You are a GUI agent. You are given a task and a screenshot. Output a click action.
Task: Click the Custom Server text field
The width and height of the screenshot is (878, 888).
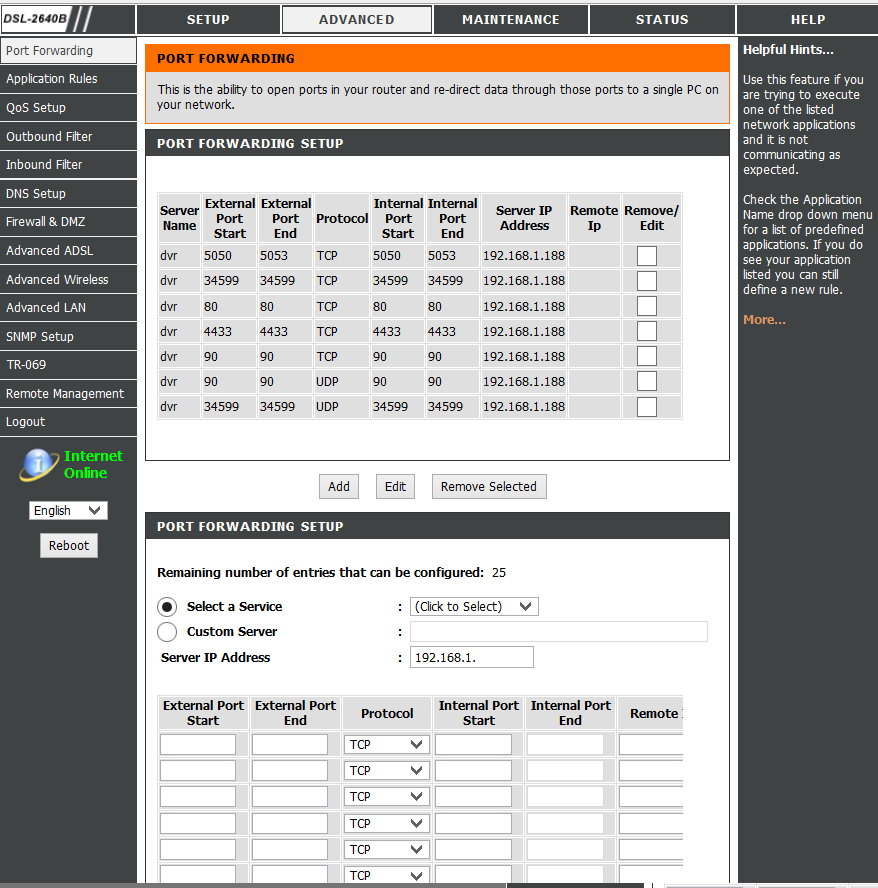click(x=559, y=631)
